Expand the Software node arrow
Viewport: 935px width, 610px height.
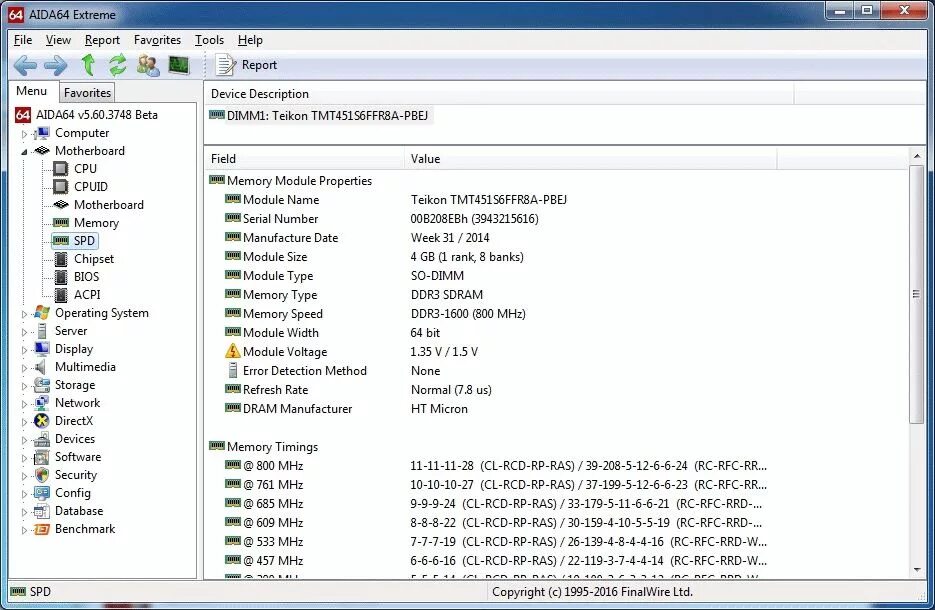pos(24,458)
